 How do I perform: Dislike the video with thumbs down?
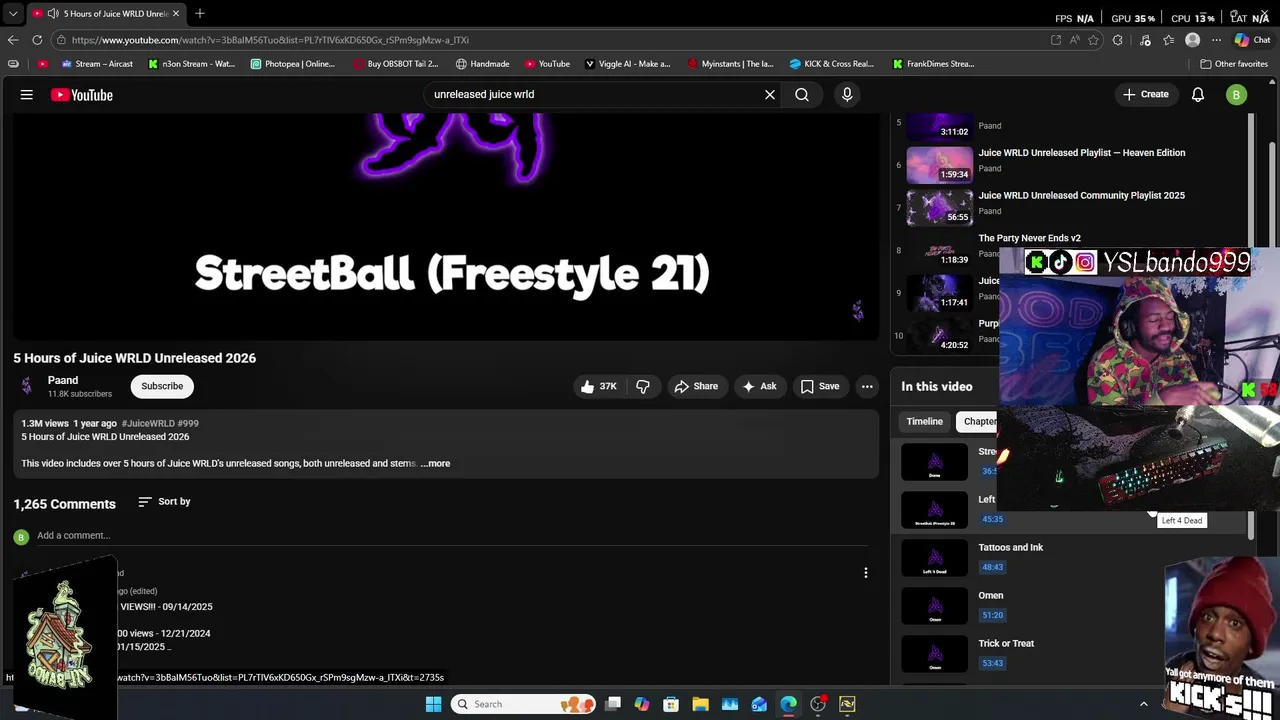[643, 387]
